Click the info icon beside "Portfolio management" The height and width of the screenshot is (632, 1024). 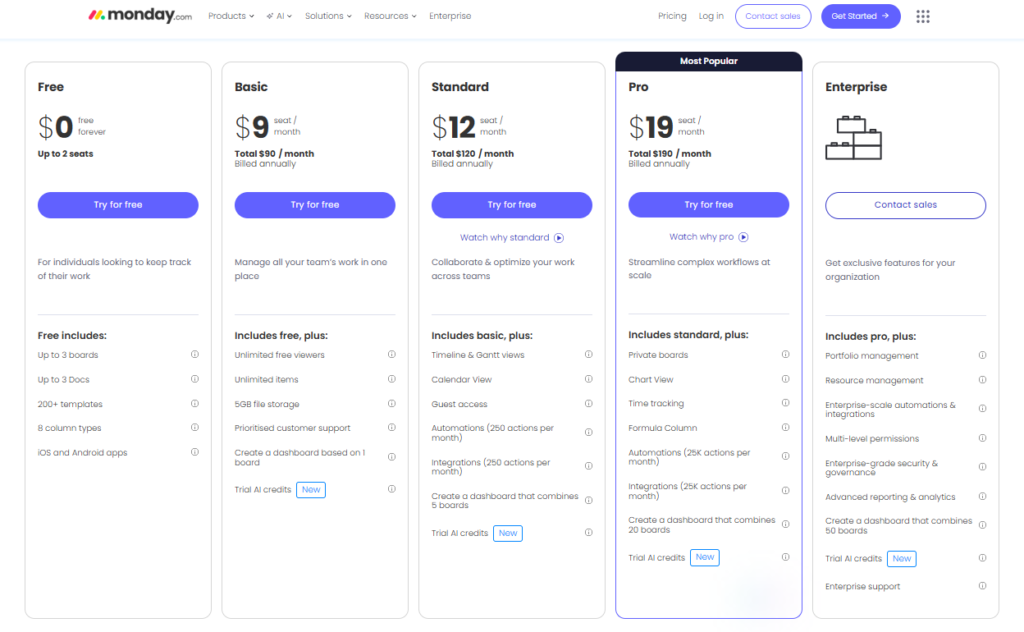coord(983,356)
